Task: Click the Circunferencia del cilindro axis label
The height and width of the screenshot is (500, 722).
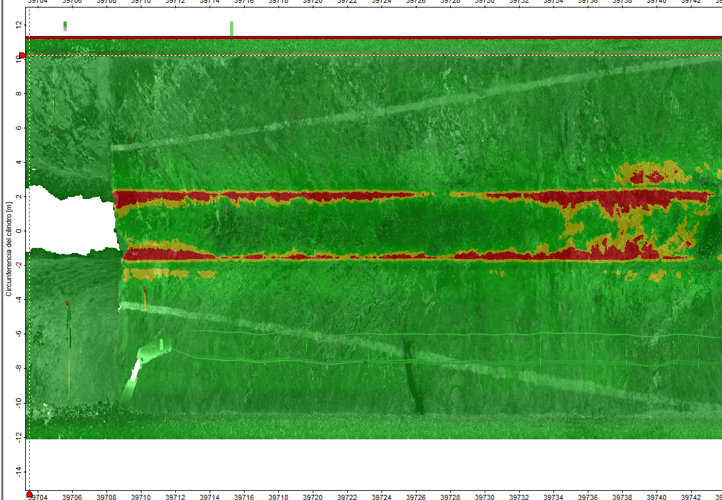Action: point(8,232)
